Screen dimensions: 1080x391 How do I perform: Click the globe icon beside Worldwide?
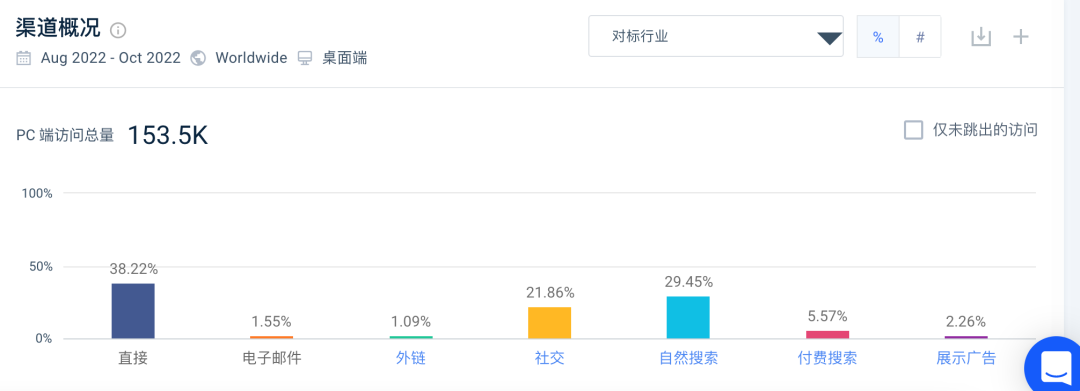tap(198, 58)
